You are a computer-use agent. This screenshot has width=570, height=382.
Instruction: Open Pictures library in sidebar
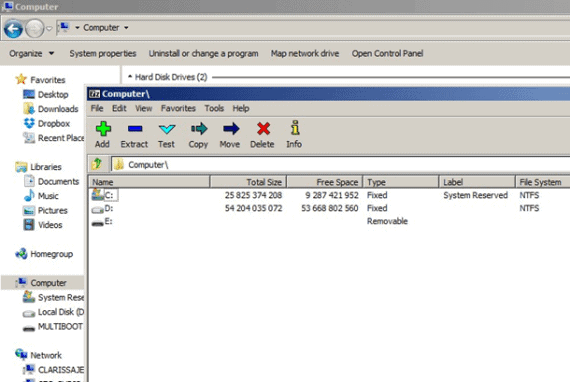click(45, 210)
